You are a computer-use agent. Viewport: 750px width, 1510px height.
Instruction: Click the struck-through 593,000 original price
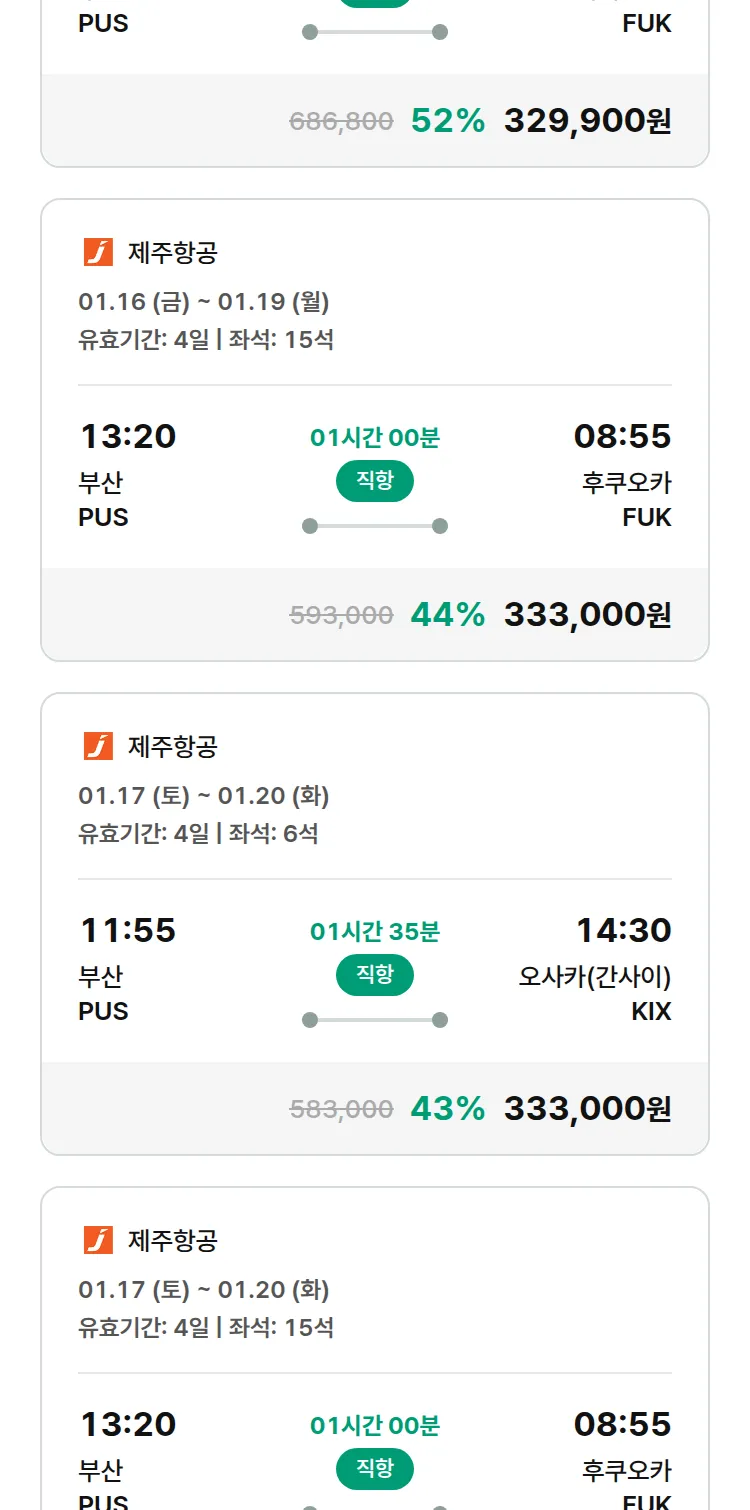tap(341, 616)
